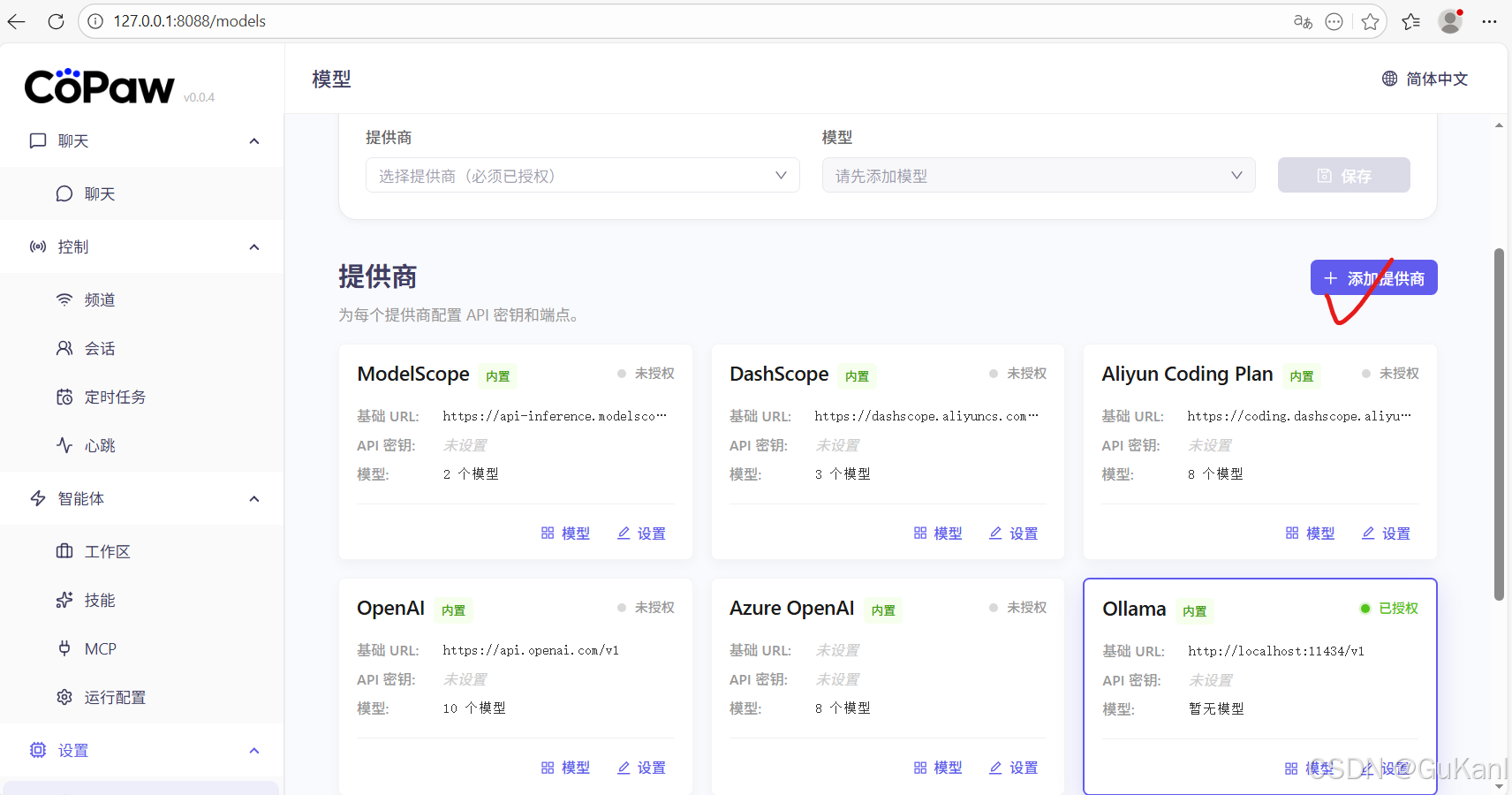Click the 控制 broadcast icon
Viewport: 1512px width, 795px height.
(38, 247)
